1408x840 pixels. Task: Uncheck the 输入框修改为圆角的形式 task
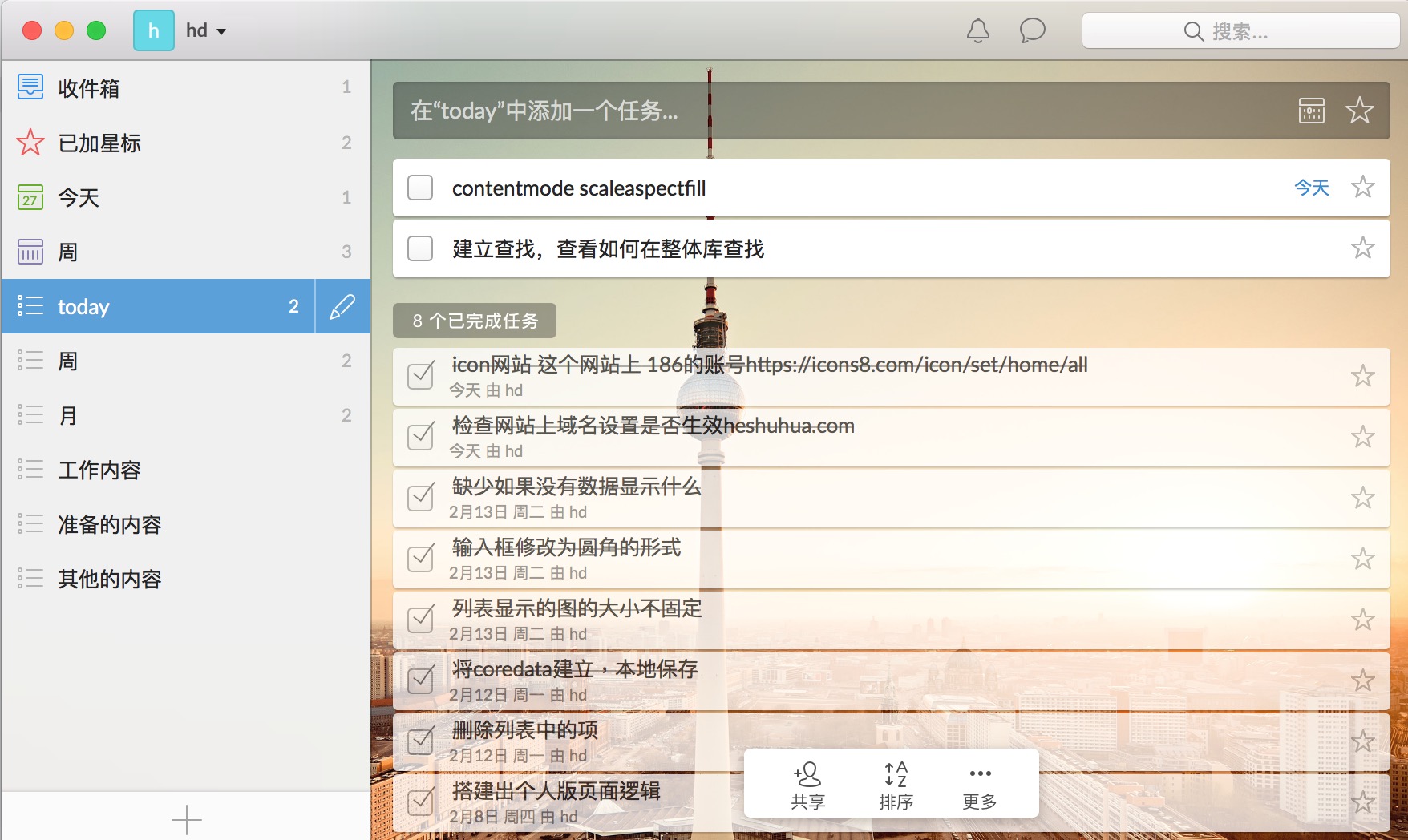421,558
